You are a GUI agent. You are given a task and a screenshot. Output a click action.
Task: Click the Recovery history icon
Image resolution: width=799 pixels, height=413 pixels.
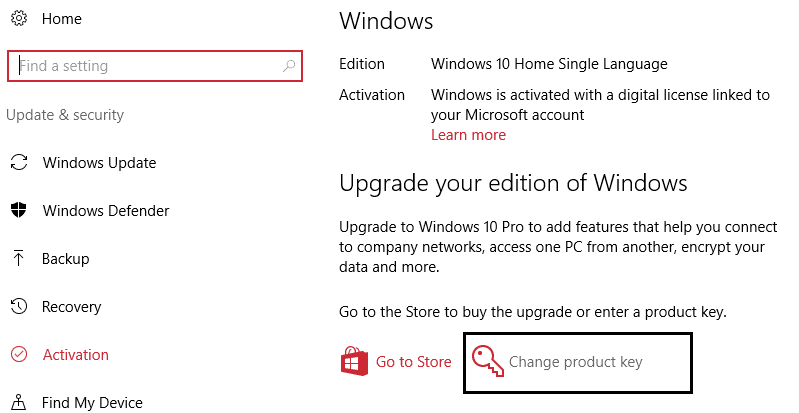[18, 307]
